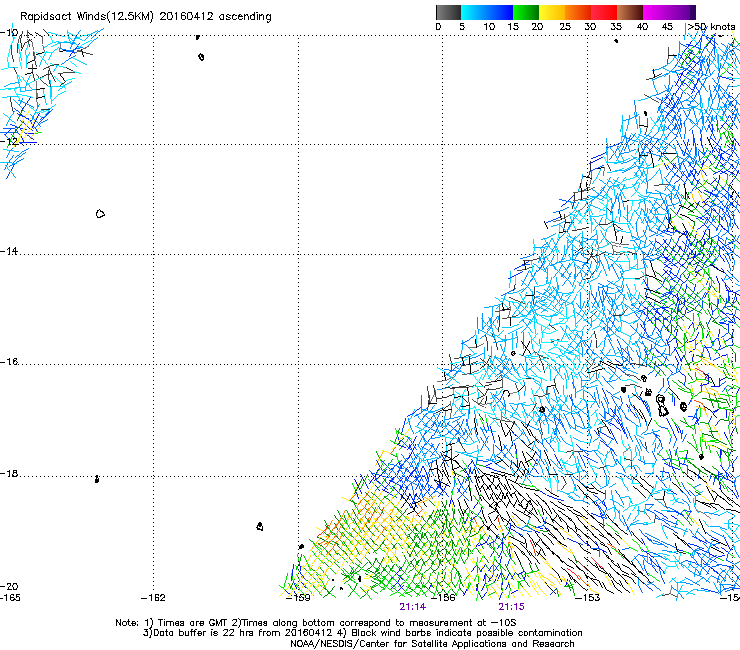The width and height of the screenshot is (740, 650).
Task: Select the "15" value on the speed legend
Action: click(513, 27)
